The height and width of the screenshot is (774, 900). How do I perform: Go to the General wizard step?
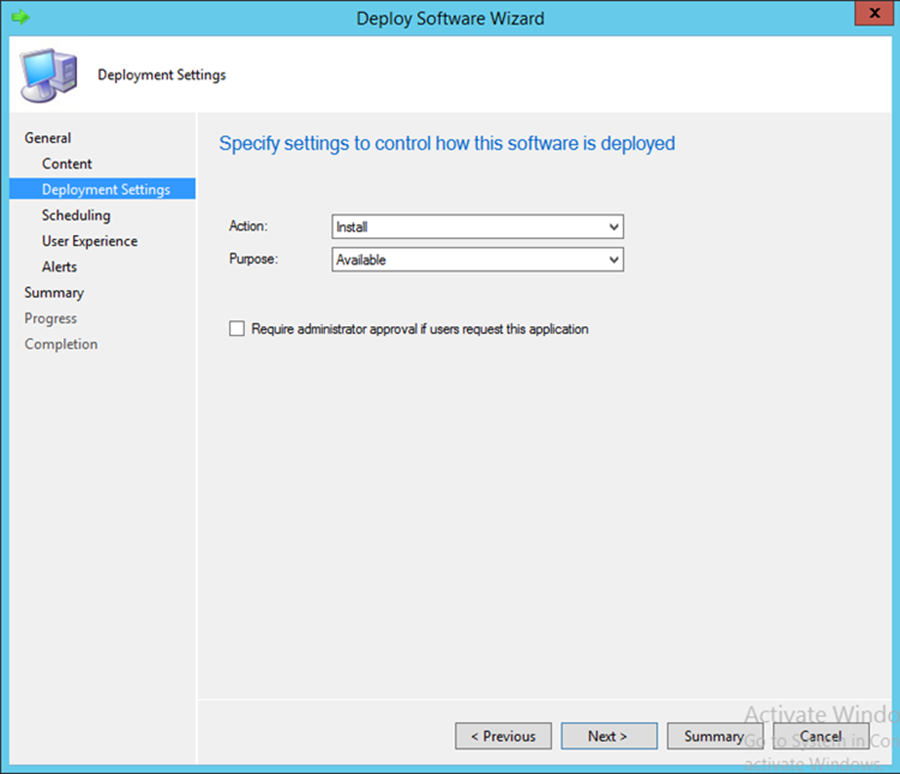point(48,138)
